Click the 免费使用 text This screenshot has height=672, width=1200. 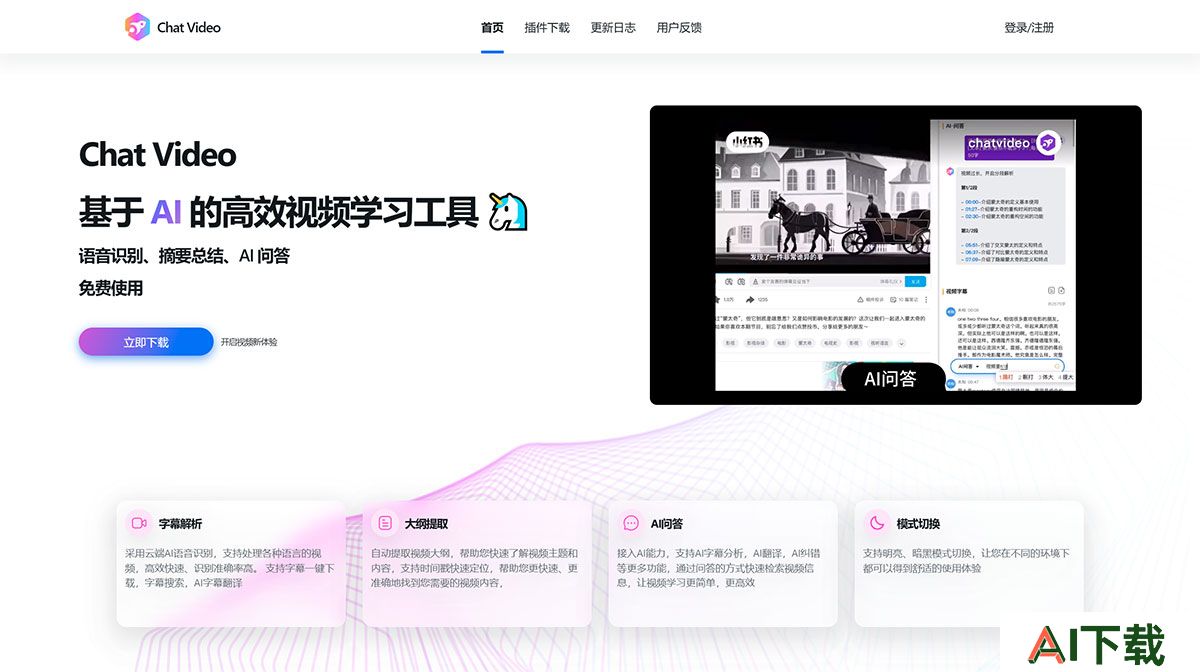tap(111, 288)
